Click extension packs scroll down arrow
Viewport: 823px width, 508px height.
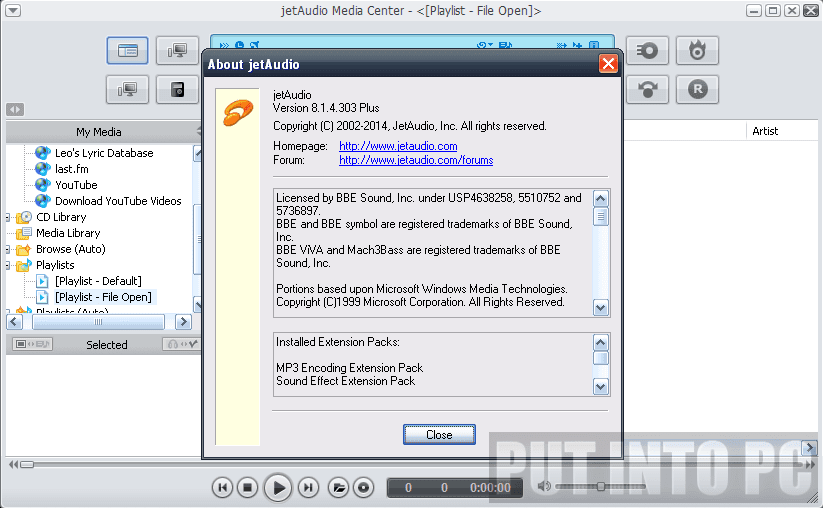[600, 387]
